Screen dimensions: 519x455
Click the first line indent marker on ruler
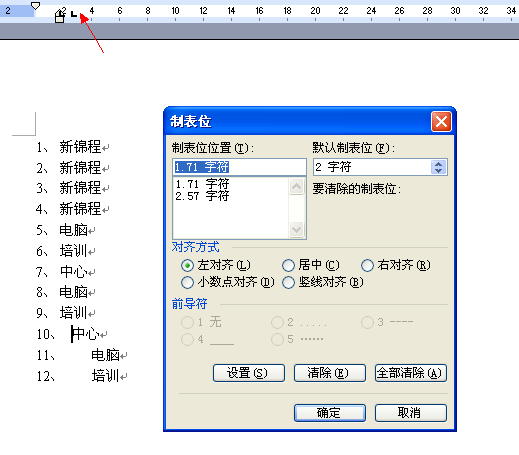(x=35, y=5)
